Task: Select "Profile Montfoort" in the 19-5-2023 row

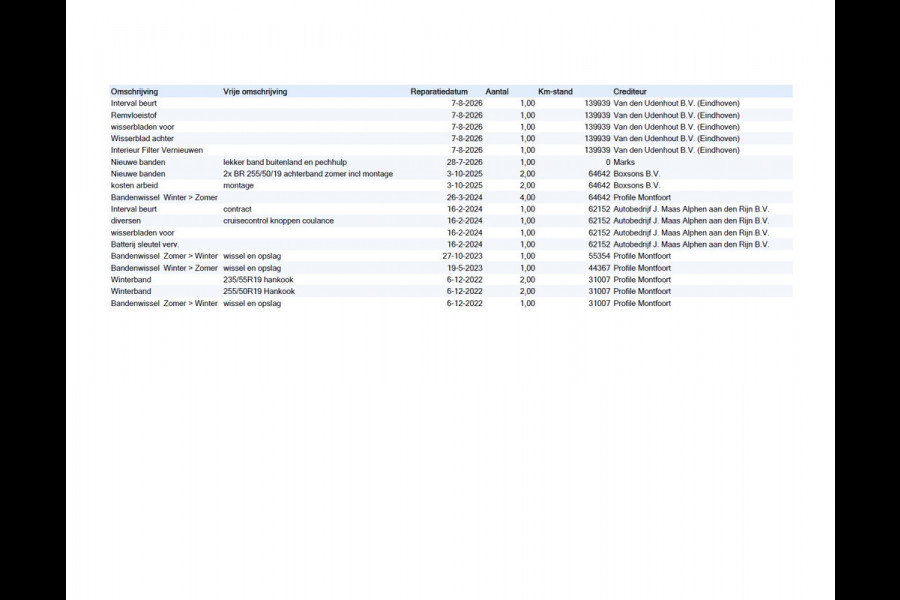Action: (642, 268)
